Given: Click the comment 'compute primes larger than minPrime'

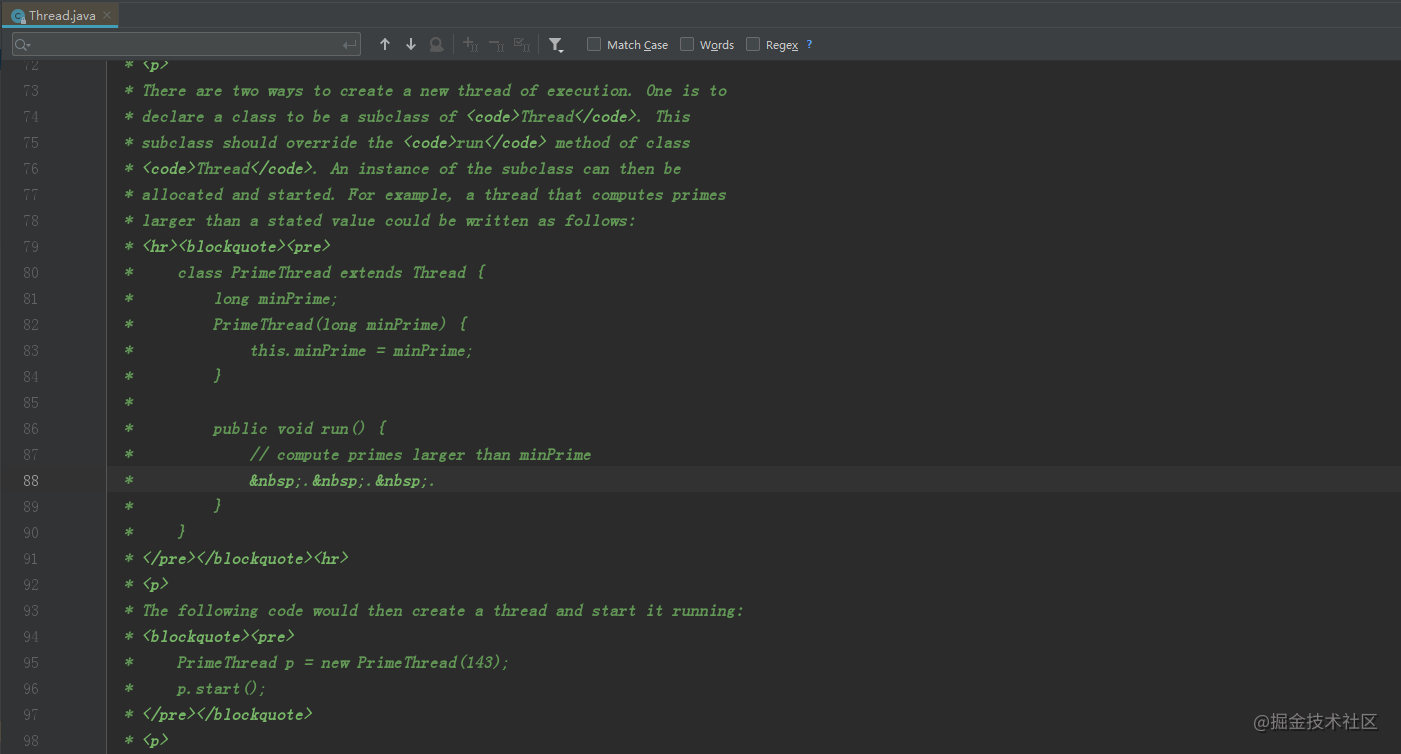Looking at the screenshot, I should pyautogui.click(x=433, y=454).
